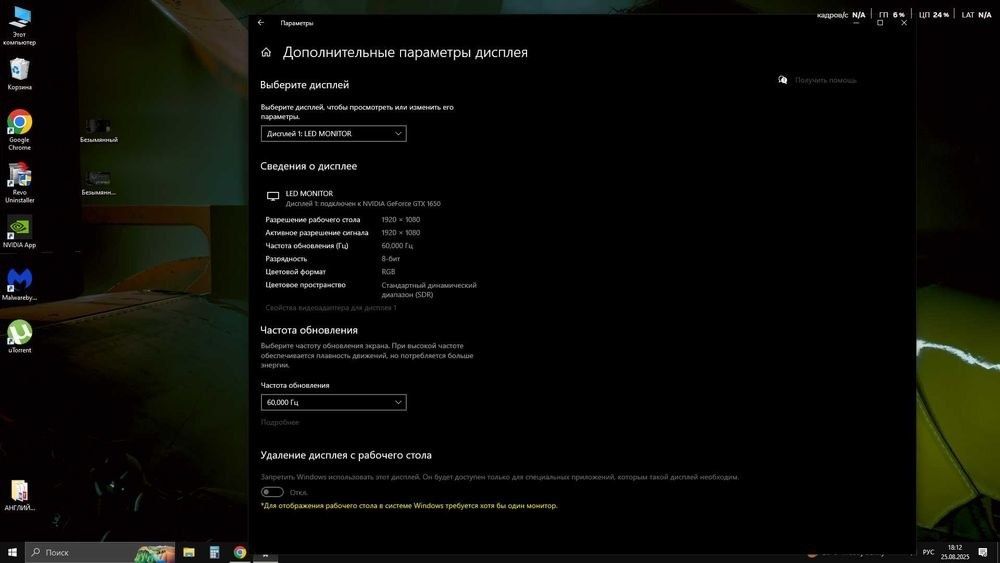
Task: Open Корзина recycle bin icon
Action: click(19, 73)
